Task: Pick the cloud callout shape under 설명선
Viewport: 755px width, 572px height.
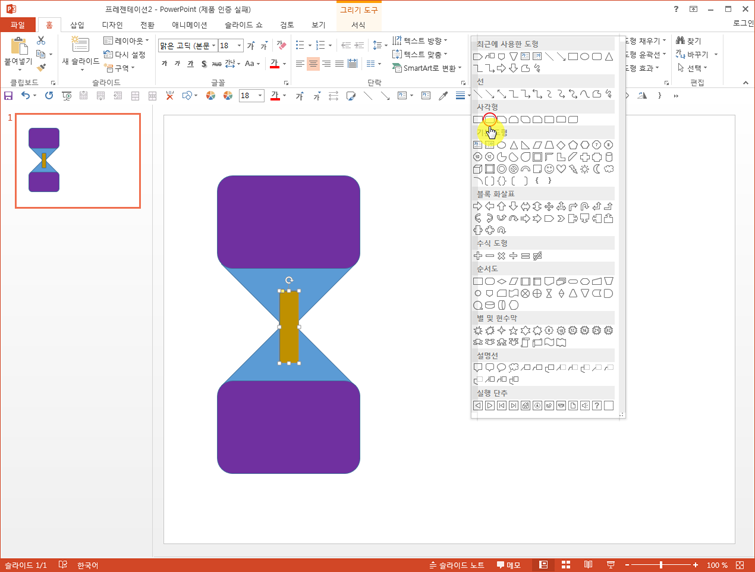Action: click(x=513, y=367)
